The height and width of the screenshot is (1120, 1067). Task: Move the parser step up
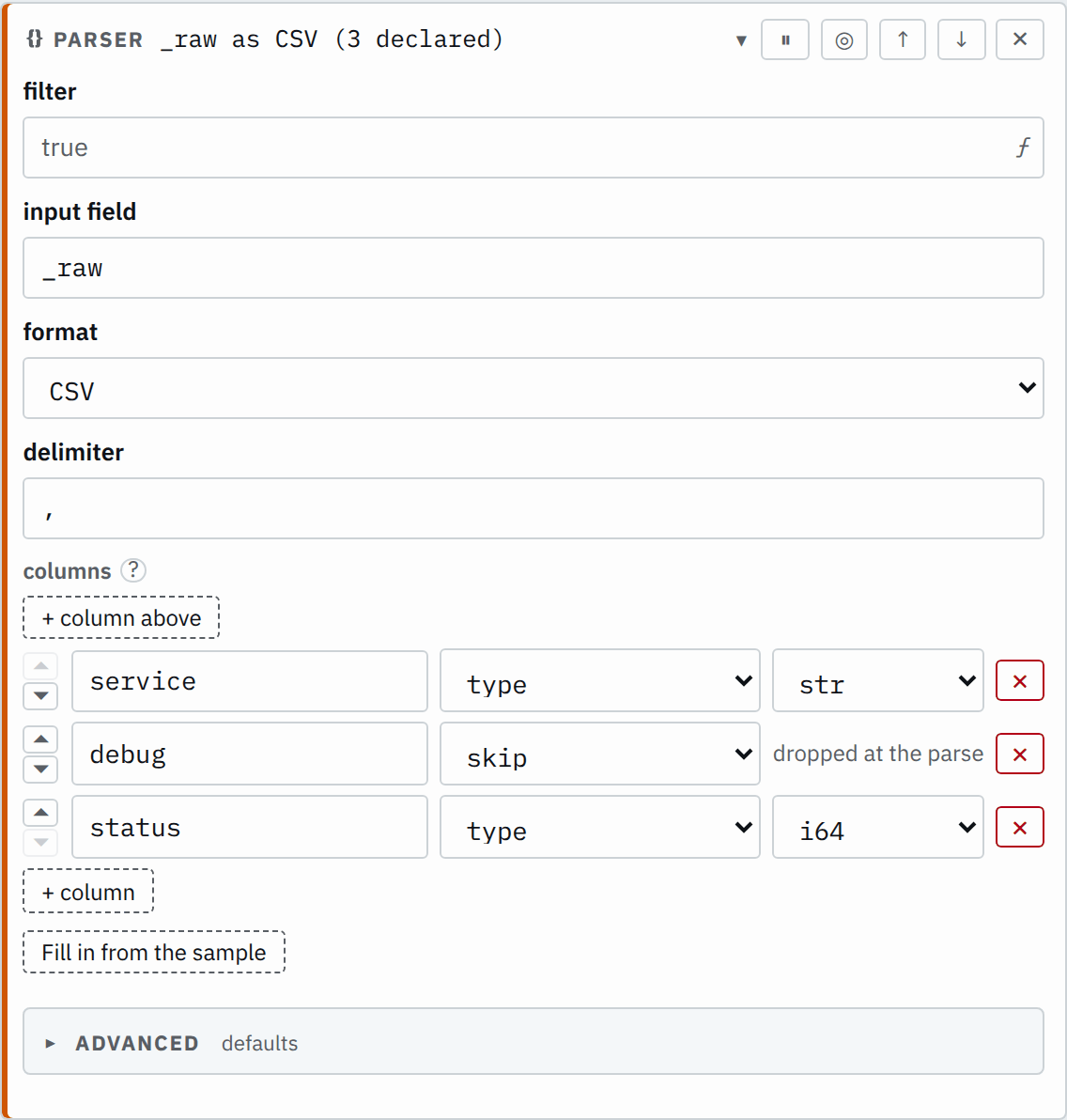[903, 40]
